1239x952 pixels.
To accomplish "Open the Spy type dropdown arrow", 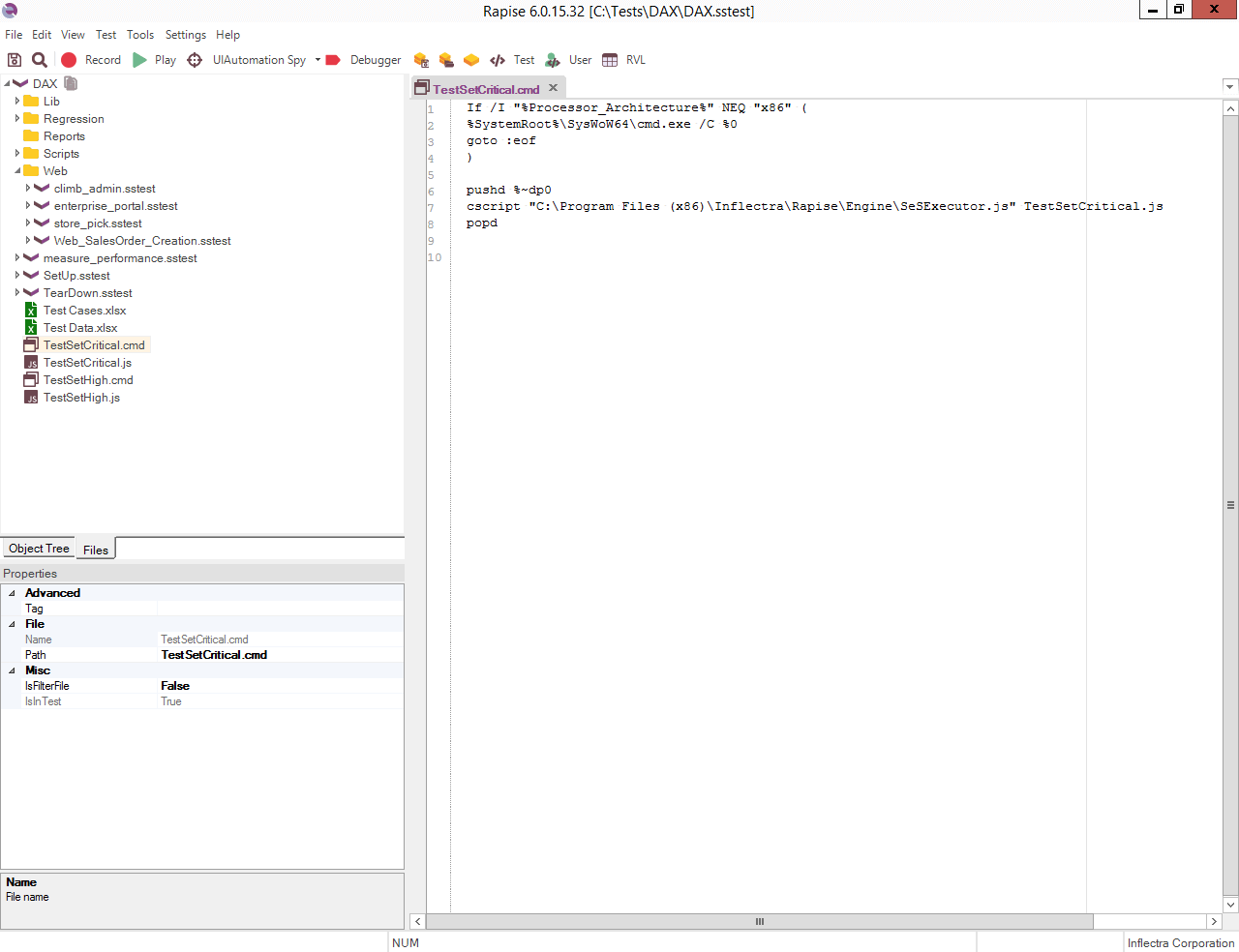I will pos(317,60).
